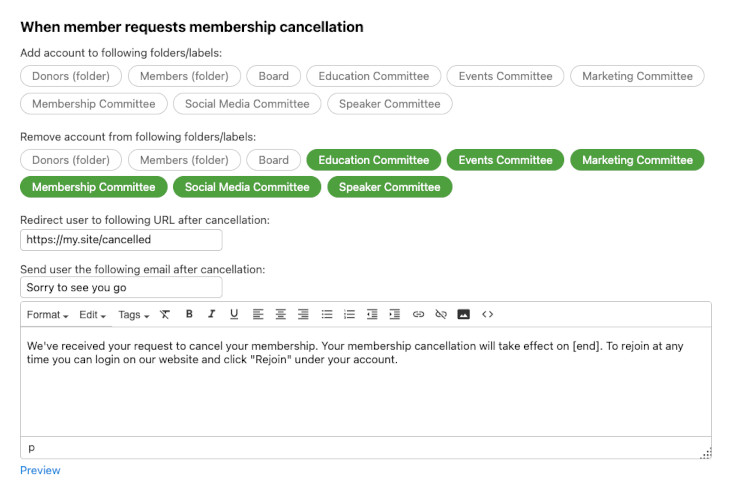Click the Preview link
Screen dimensions: 732x495
tap(40, 470)
